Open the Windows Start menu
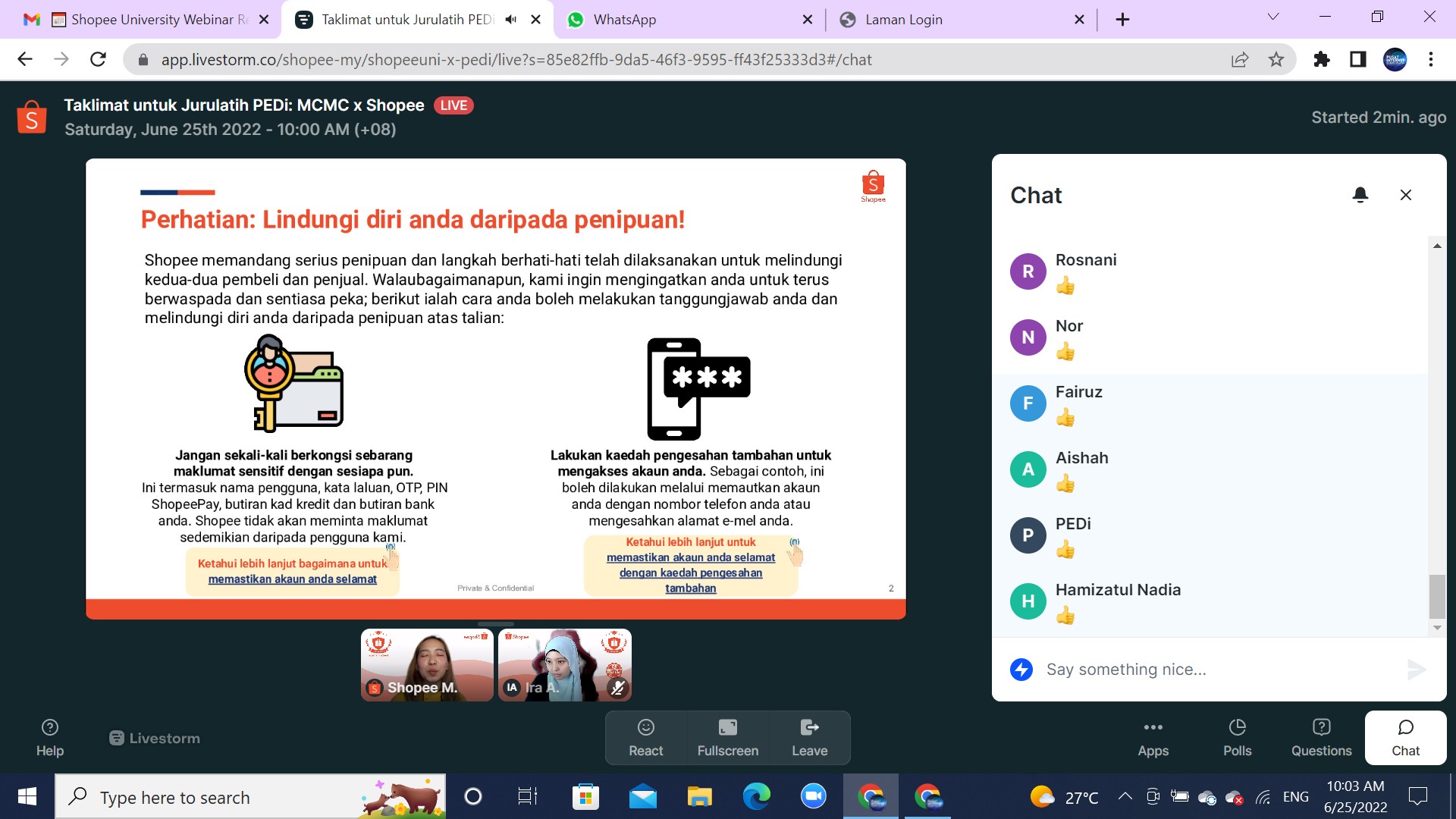This screenshot has width=1456, height=819. tap(27, 796)
